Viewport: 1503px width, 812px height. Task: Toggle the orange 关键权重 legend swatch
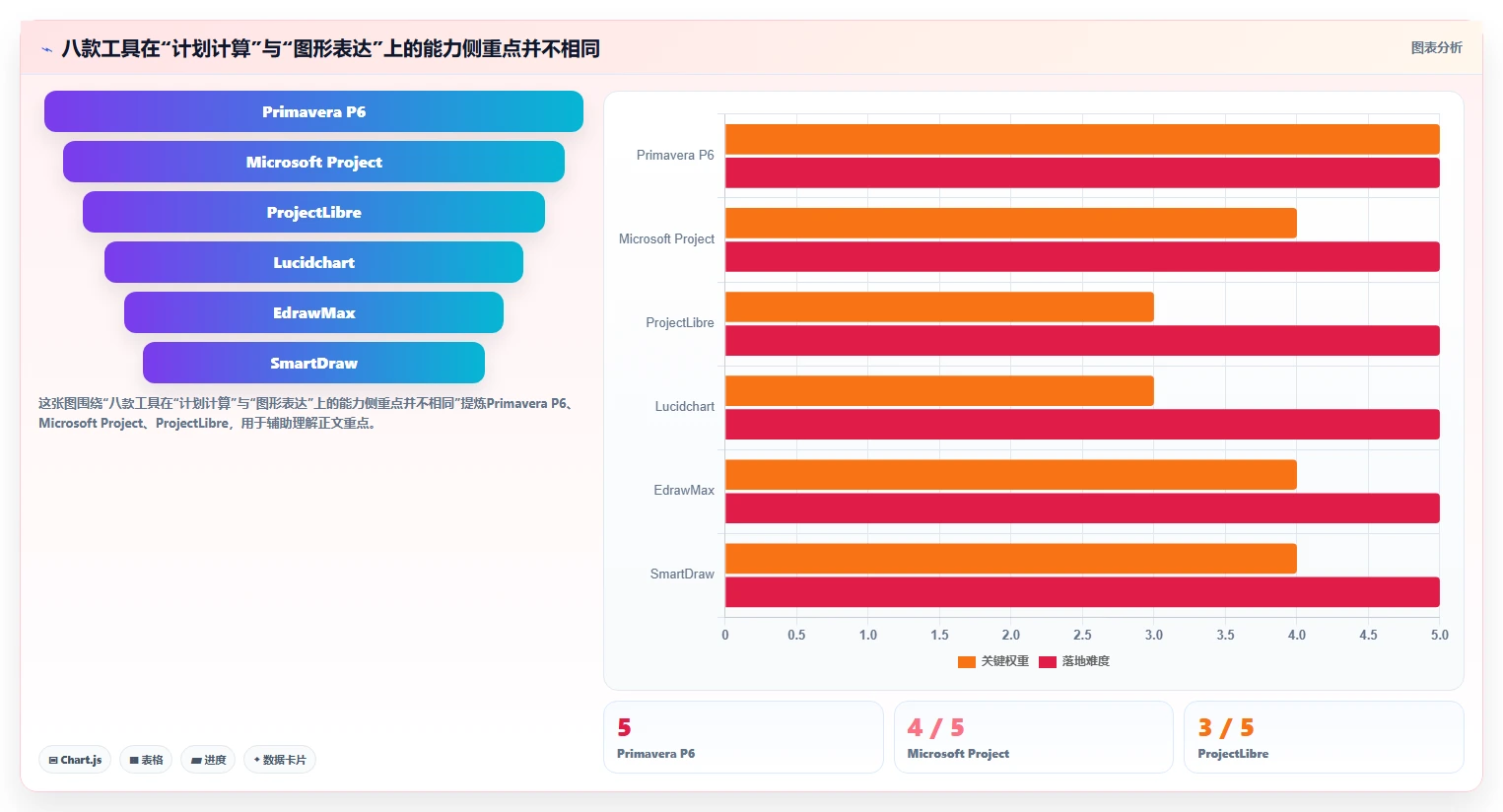click(x=967, y=661)
